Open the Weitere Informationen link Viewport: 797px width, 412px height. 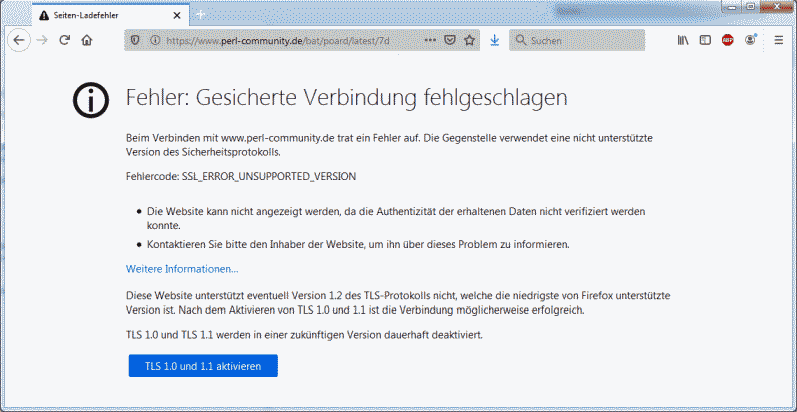pos(182,269)
